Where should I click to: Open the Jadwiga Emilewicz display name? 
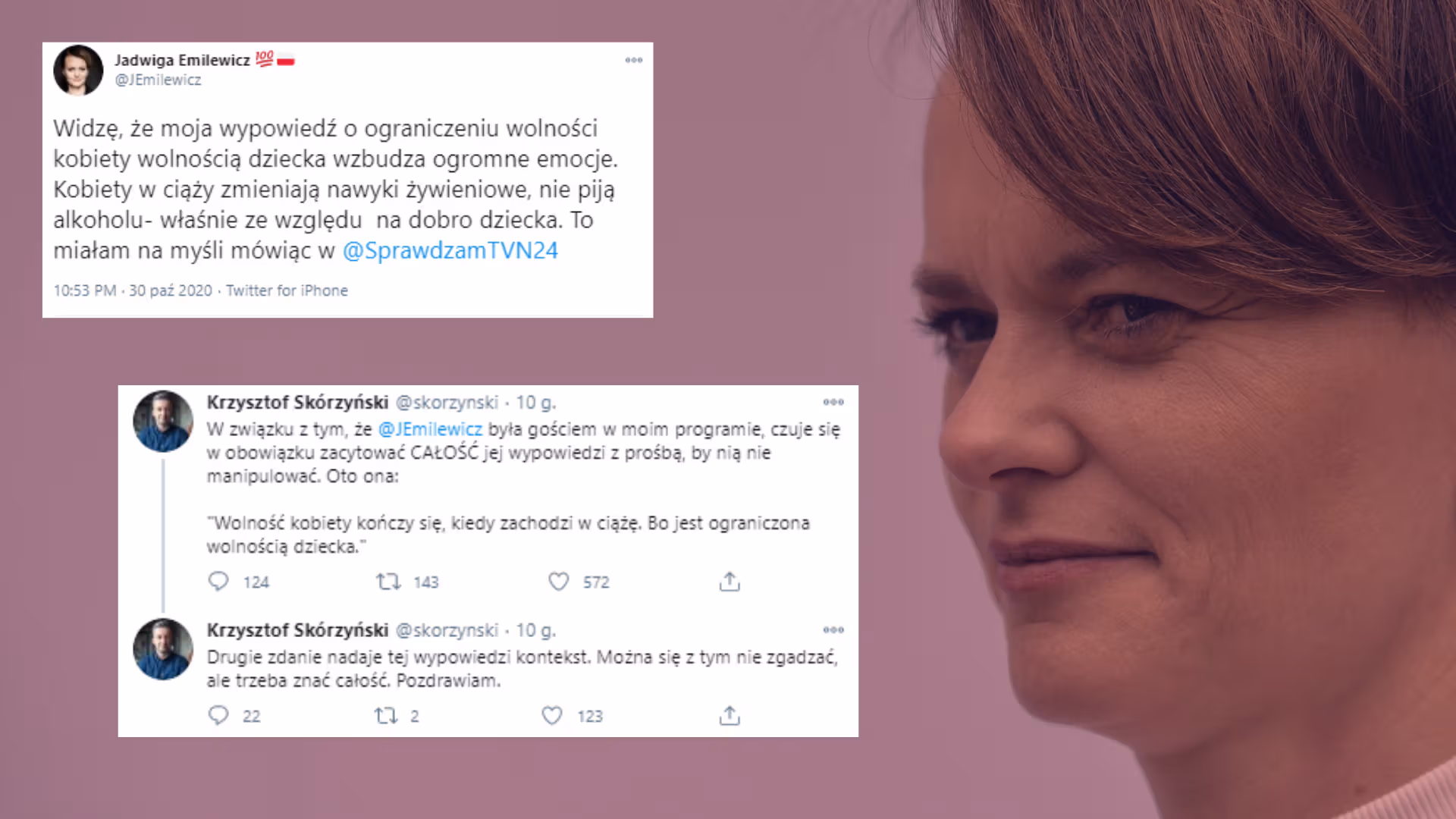182,60
